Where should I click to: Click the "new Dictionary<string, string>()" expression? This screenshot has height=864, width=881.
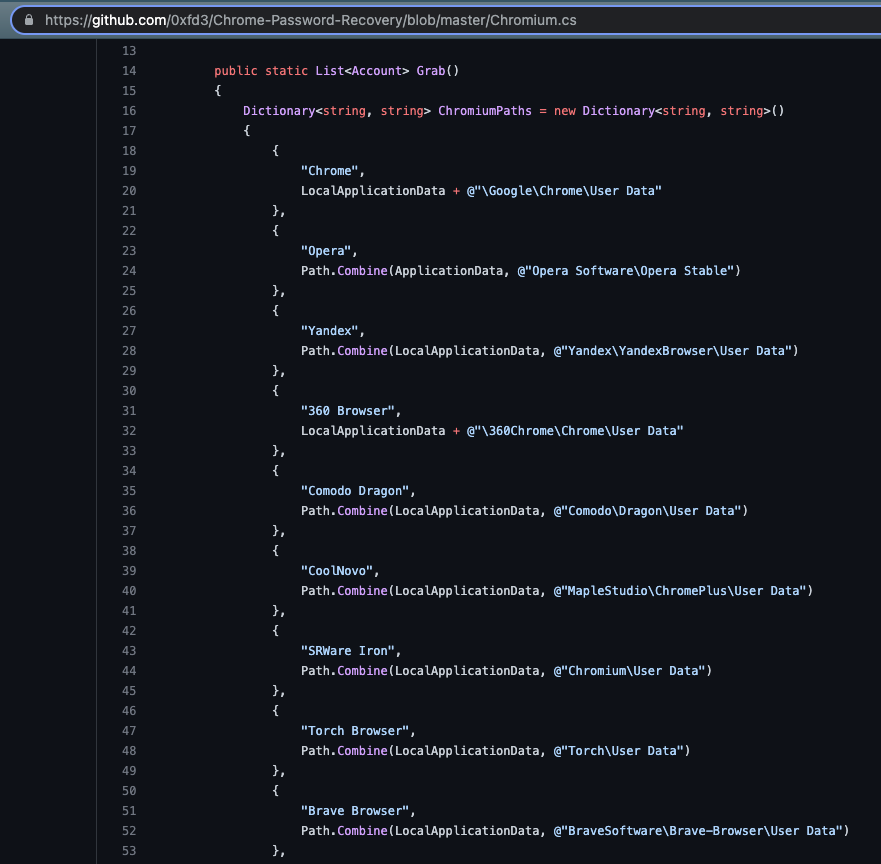pyautogui.click(x=669, y=111)
